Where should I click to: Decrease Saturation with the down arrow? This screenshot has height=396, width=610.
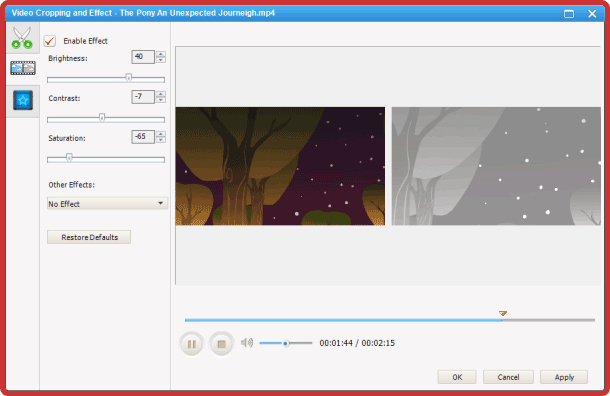(x=161, y=140)
